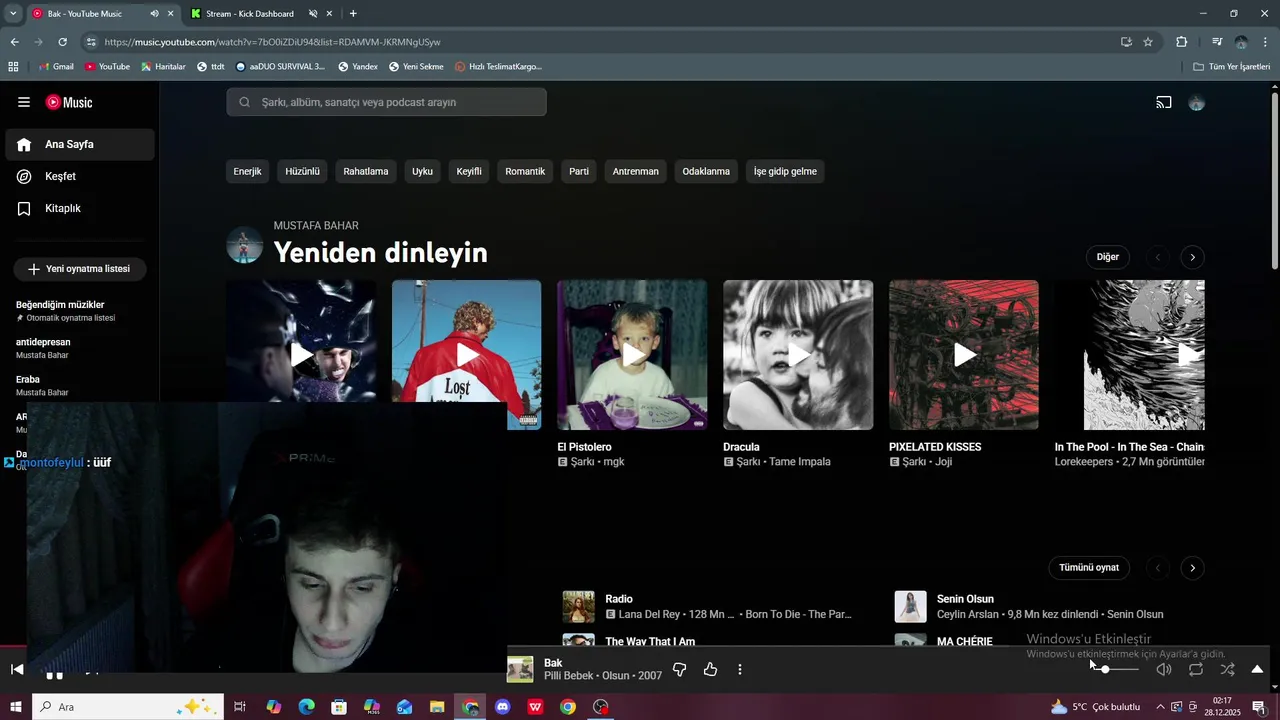Open the tab search dropdown arrow
The image size is (1280, 720).
[x=13, y=14]
